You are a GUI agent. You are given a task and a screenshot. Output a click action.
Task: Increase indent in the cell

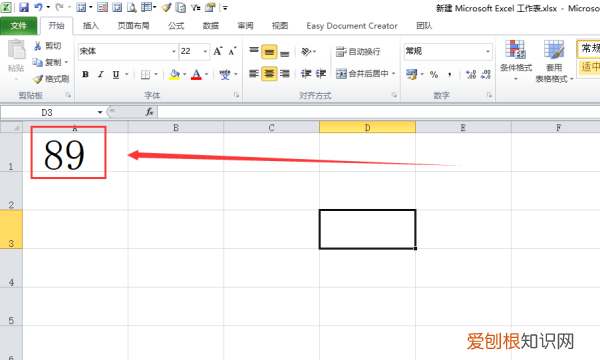tap(321, 73)
